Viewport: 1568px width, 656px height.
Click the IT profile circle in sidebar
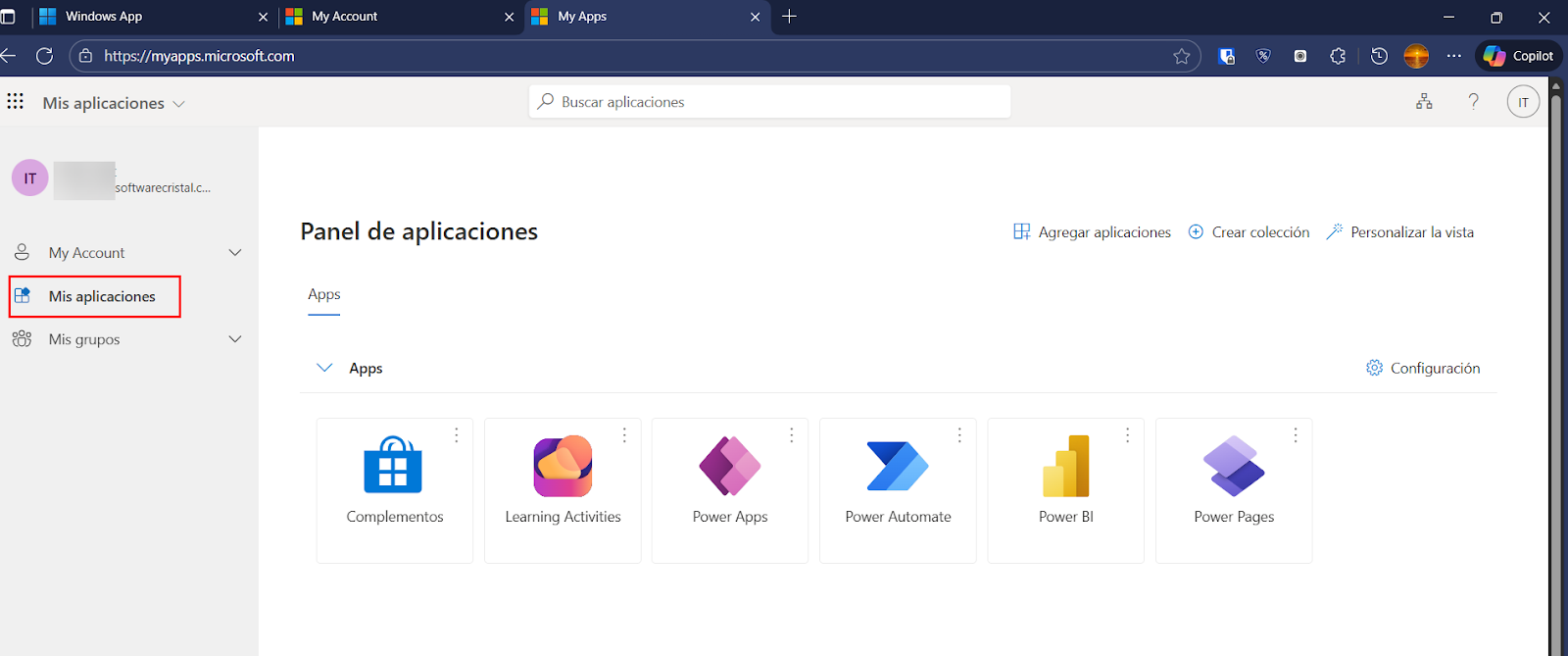30,178
